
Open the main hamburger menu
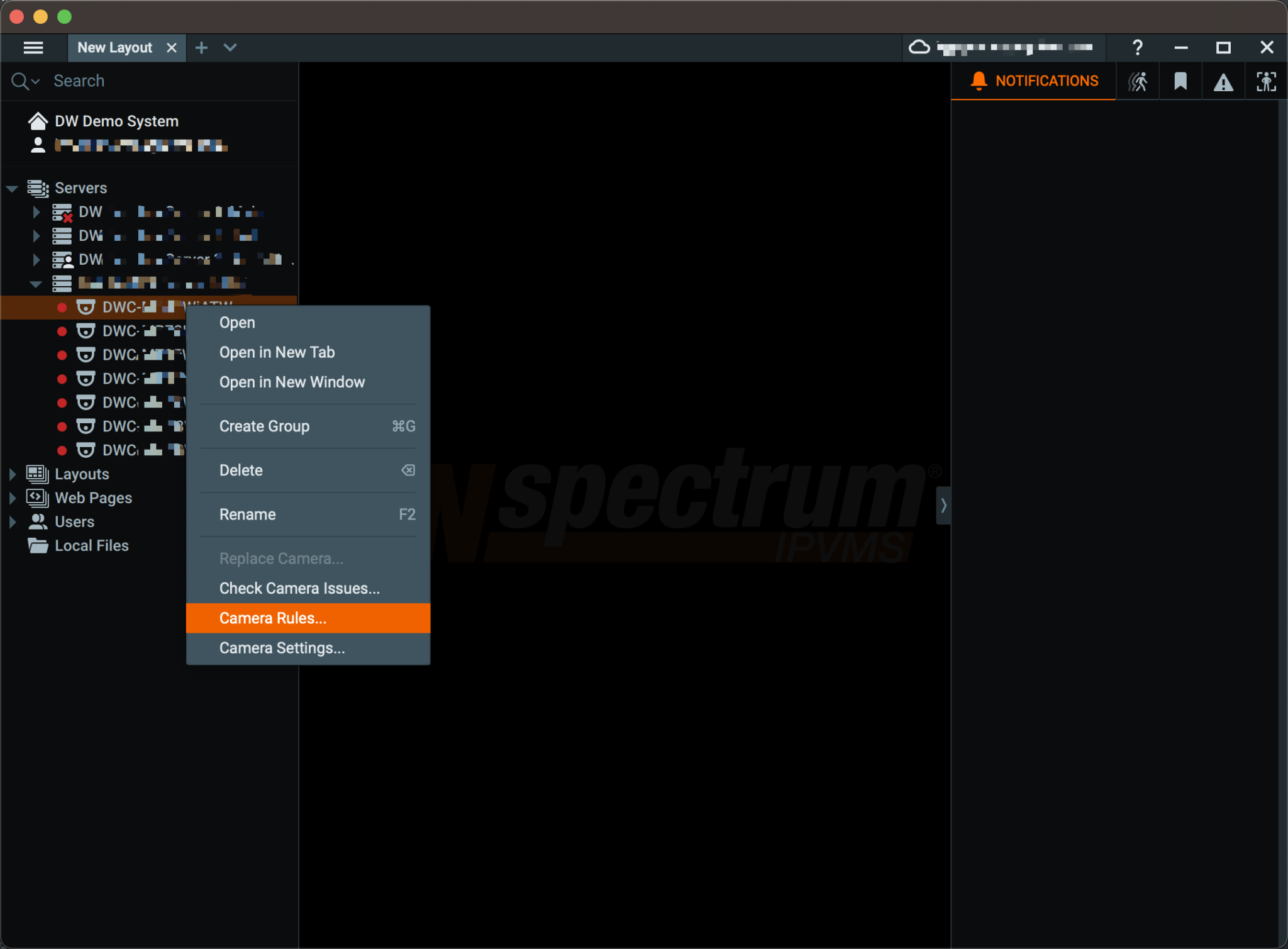[x=33, y=48]
